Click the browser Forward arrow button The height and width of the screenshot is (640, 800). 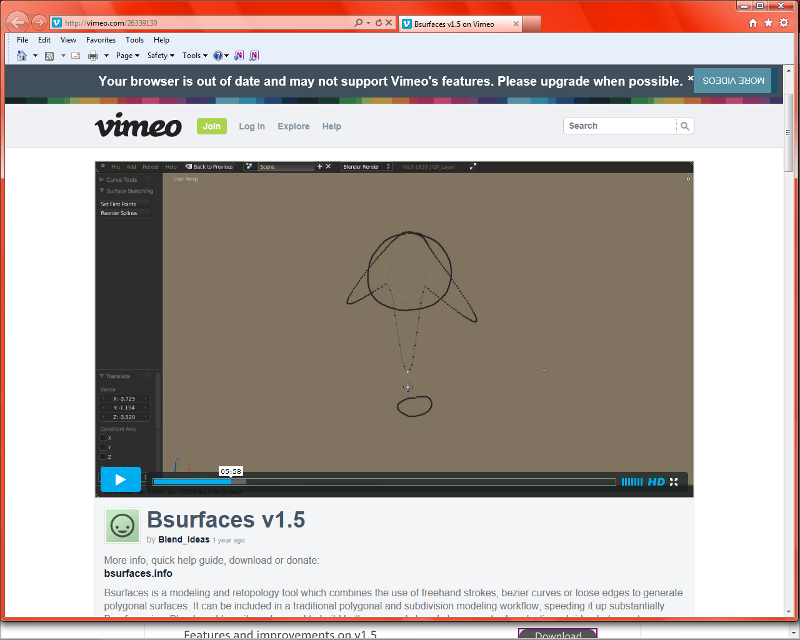(x=39, y=22)
